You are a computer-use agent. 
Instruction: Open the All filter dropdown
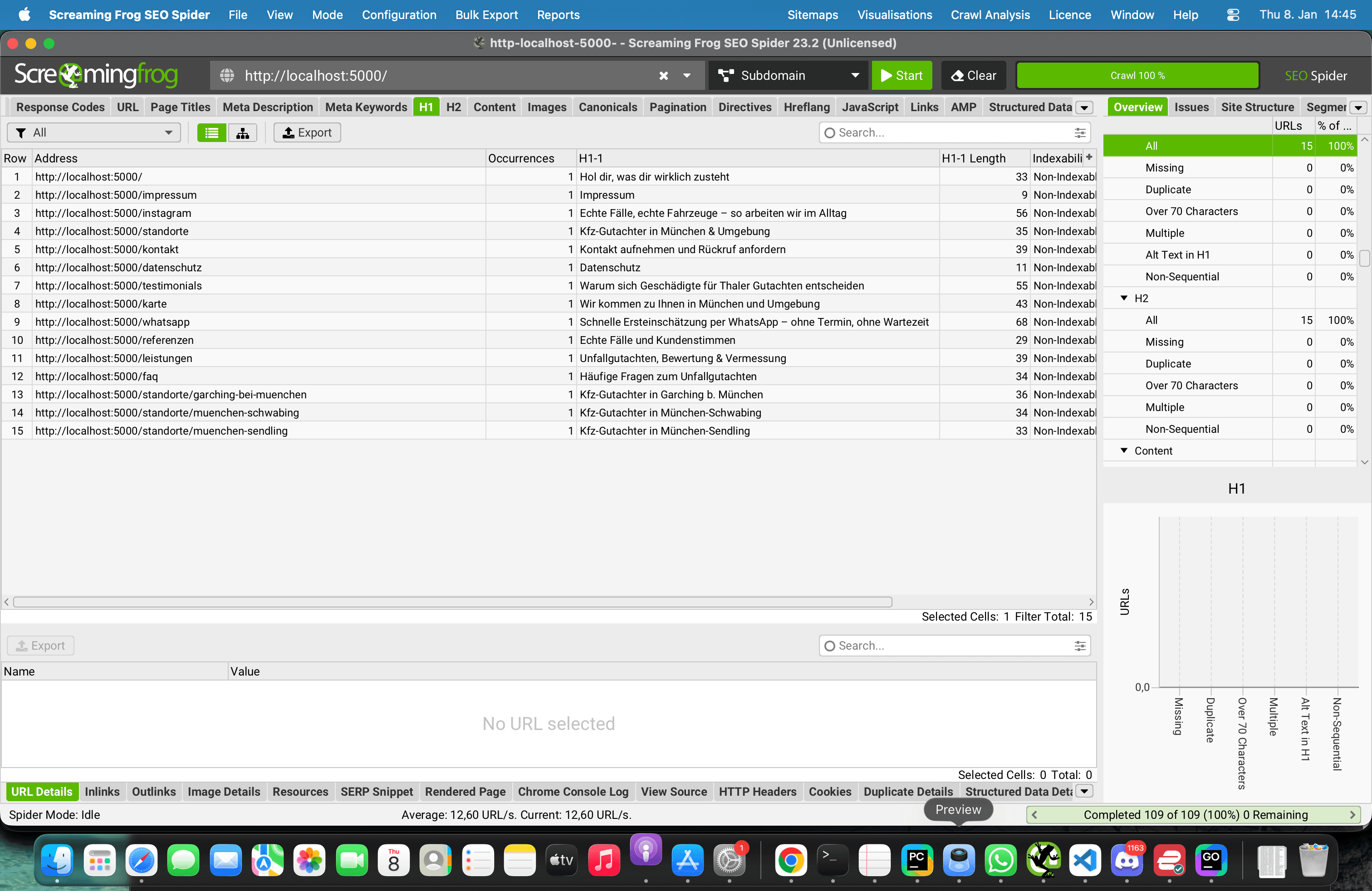click(x=94, y=132)
